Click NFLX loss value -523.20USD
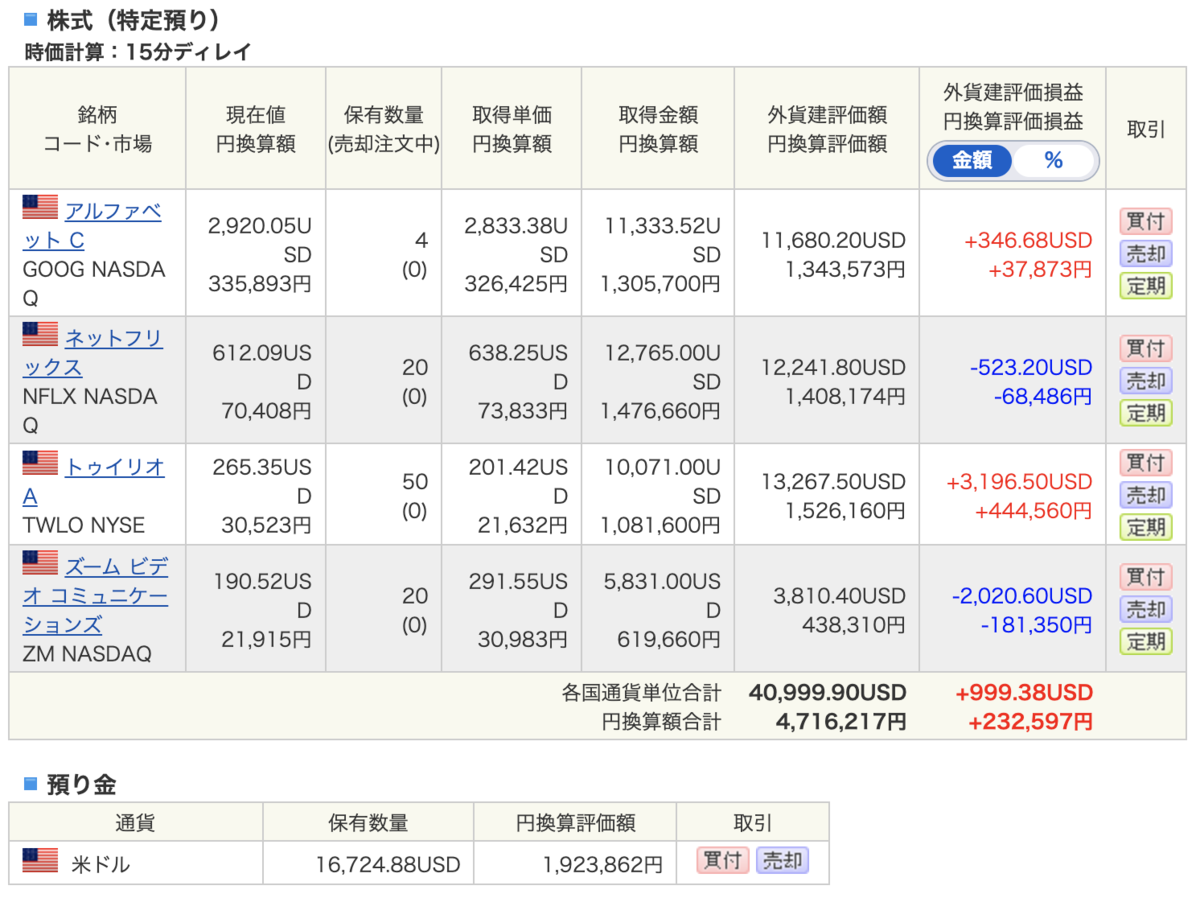This screenshot has height=898, width=1200. [1031, 368]
